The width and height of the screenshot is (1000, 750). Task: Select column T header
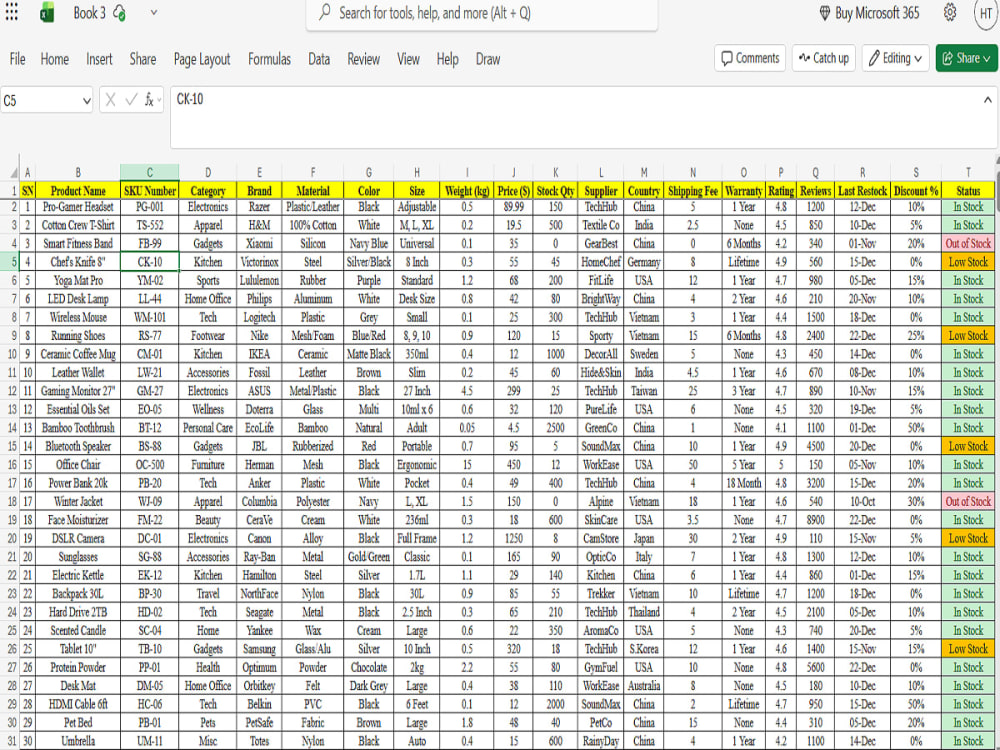(x=968, y=172)
